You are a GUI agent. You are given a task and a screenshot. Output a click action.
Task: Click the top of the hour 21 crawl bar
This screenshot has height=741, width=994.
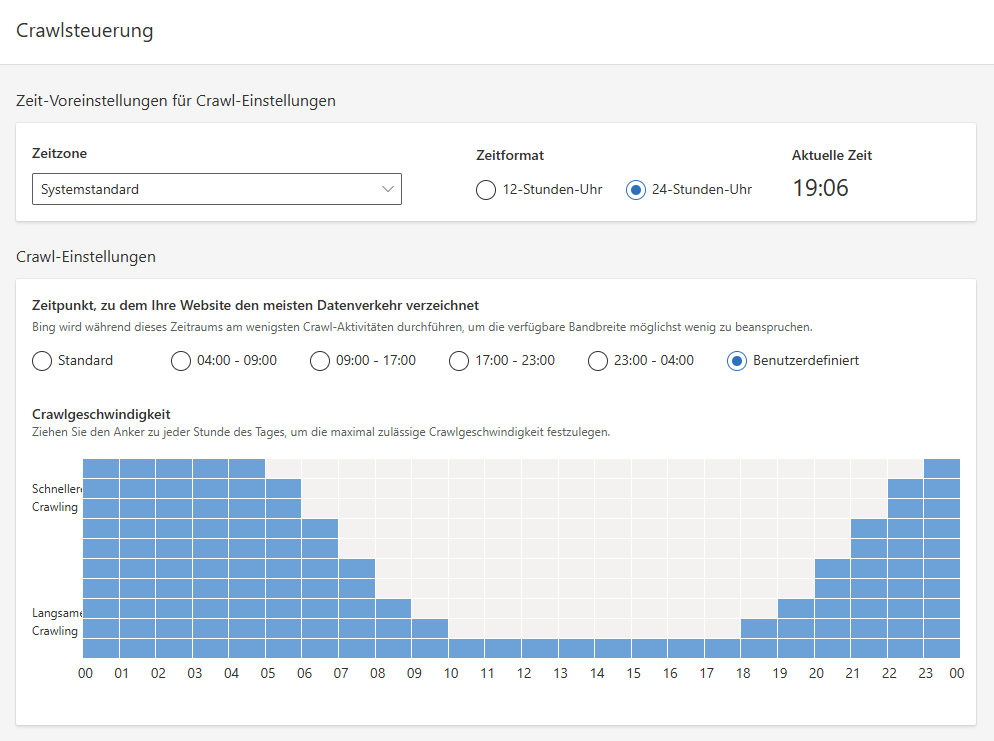pos(868,529)
